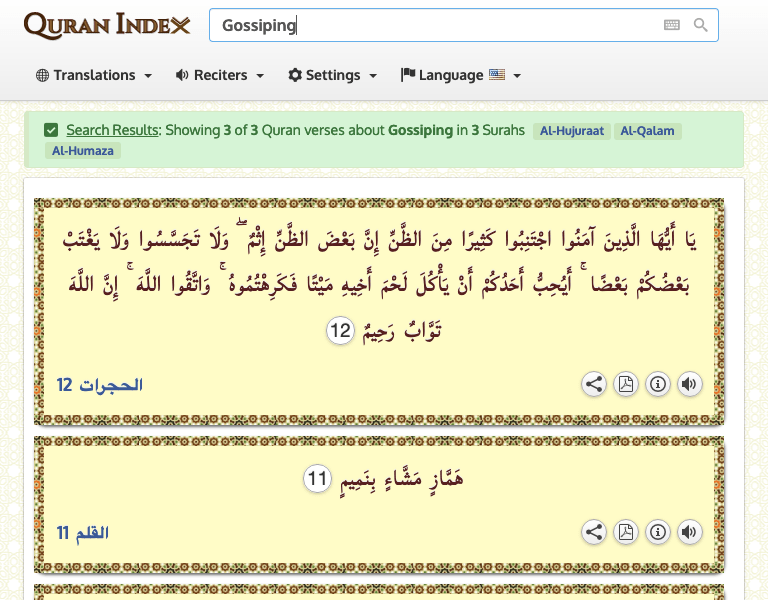The width and height of the screenshot is (768, 600).
Task: Open the الحجرات 12 verse link
Action: coord(99,384)
